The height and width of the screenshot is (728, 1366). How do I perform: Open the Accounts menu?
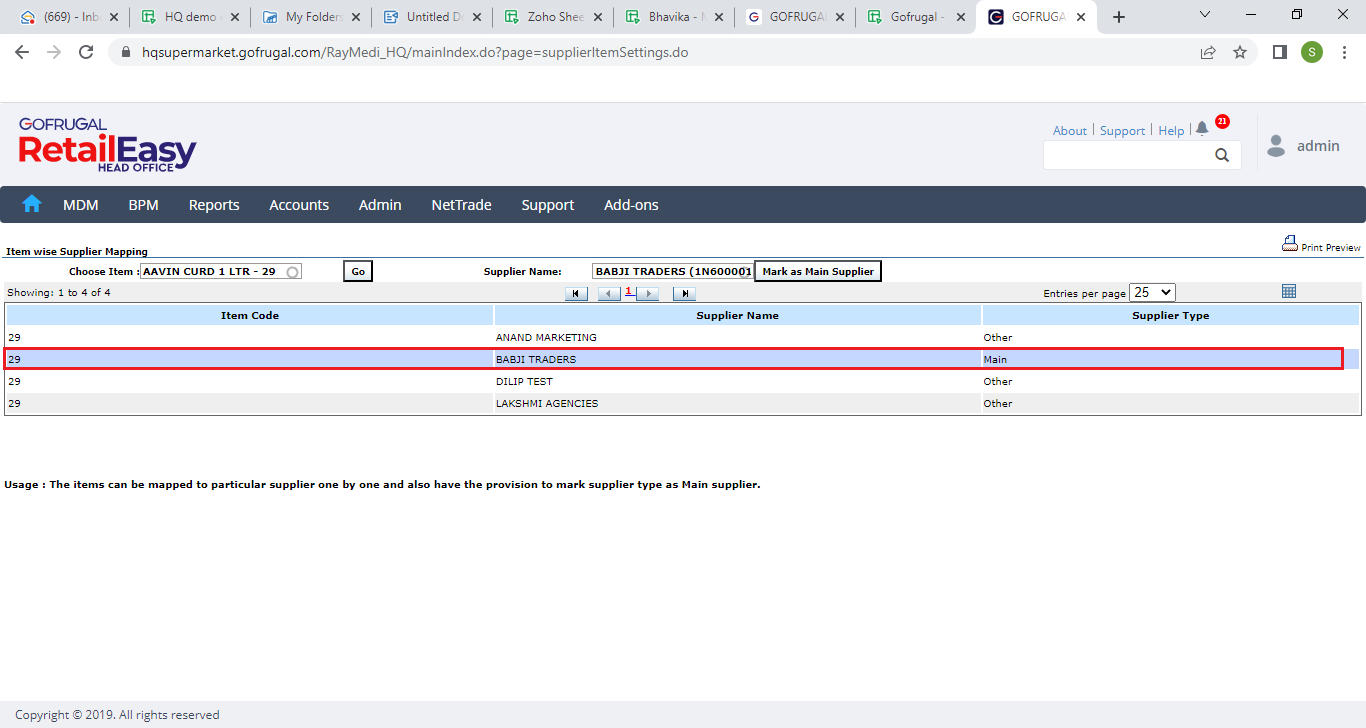[x=299, y=205]
